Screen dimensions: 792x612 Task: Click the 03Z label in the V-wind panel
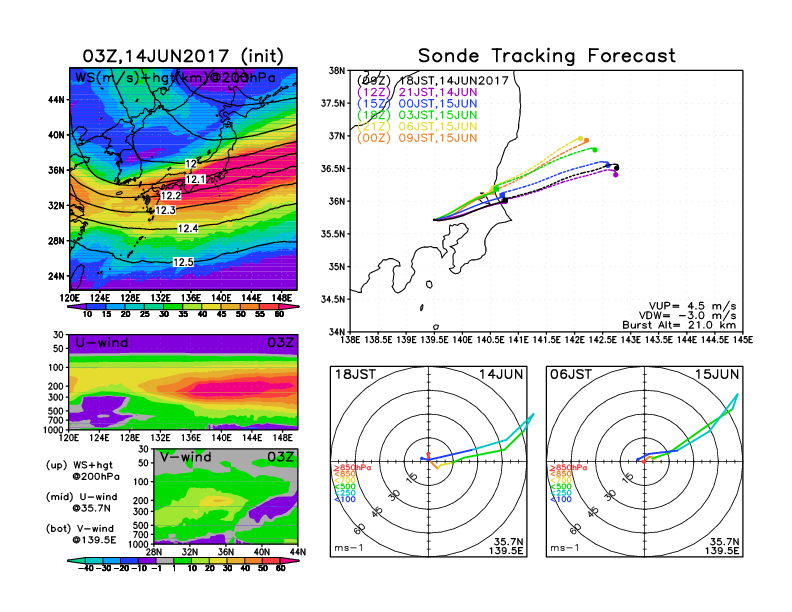(280, 457)
